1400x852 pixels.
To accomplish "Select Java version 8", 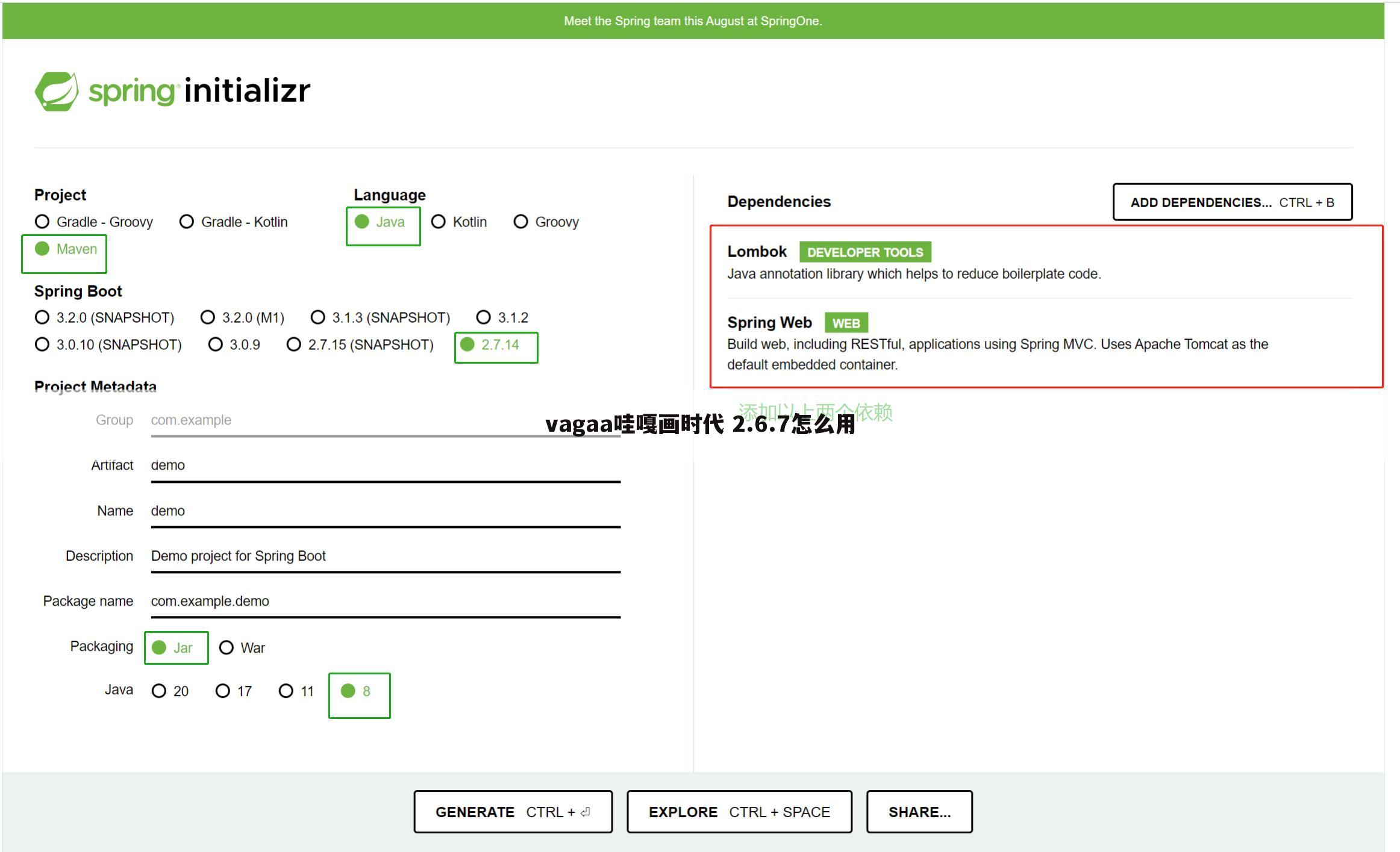I will tap(356, 691).
